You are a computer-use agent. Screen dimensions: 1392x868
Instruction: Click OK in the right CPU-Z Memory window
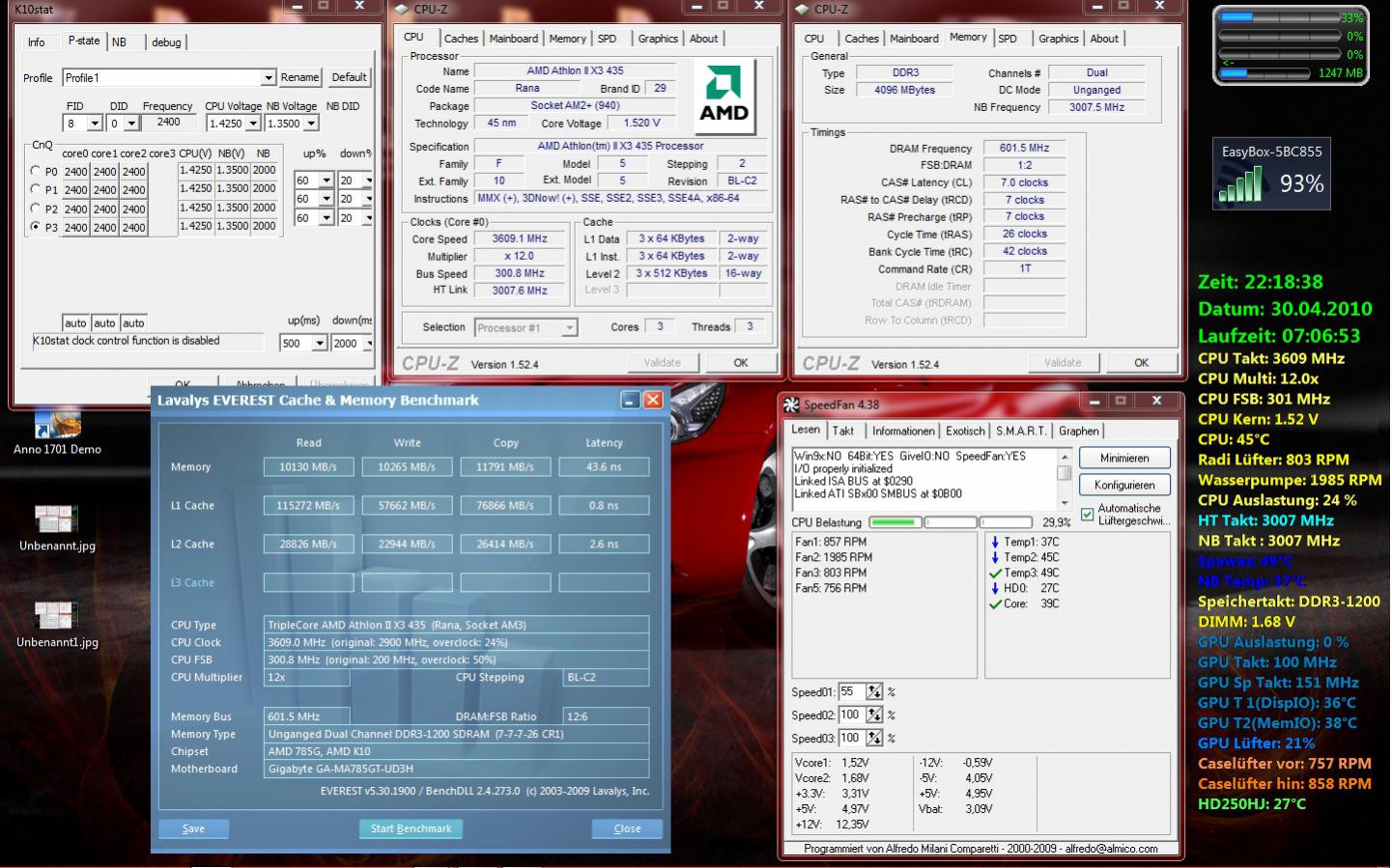tap(1142, 363)
